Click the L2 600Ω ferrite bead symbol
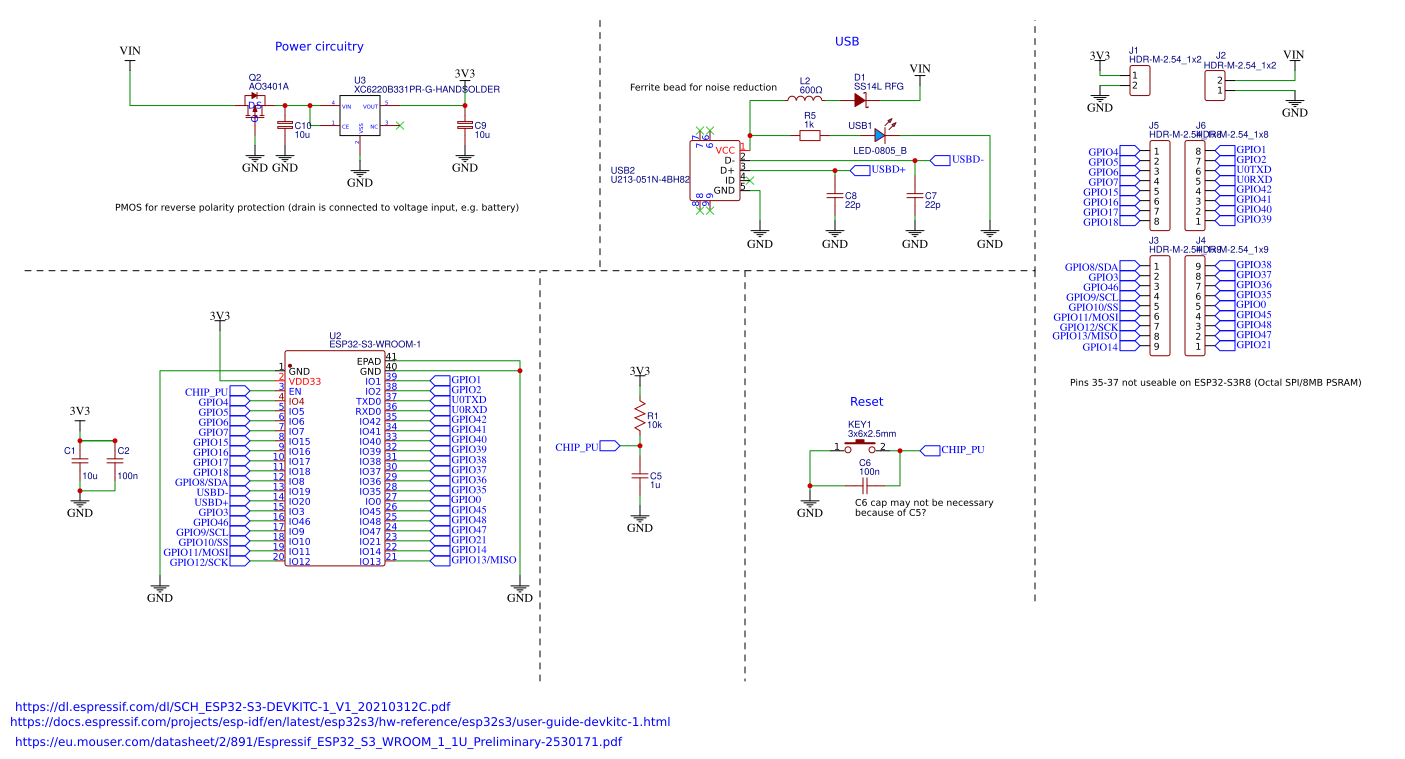The width and height of the screenshot is (1405, 759). 805,99
